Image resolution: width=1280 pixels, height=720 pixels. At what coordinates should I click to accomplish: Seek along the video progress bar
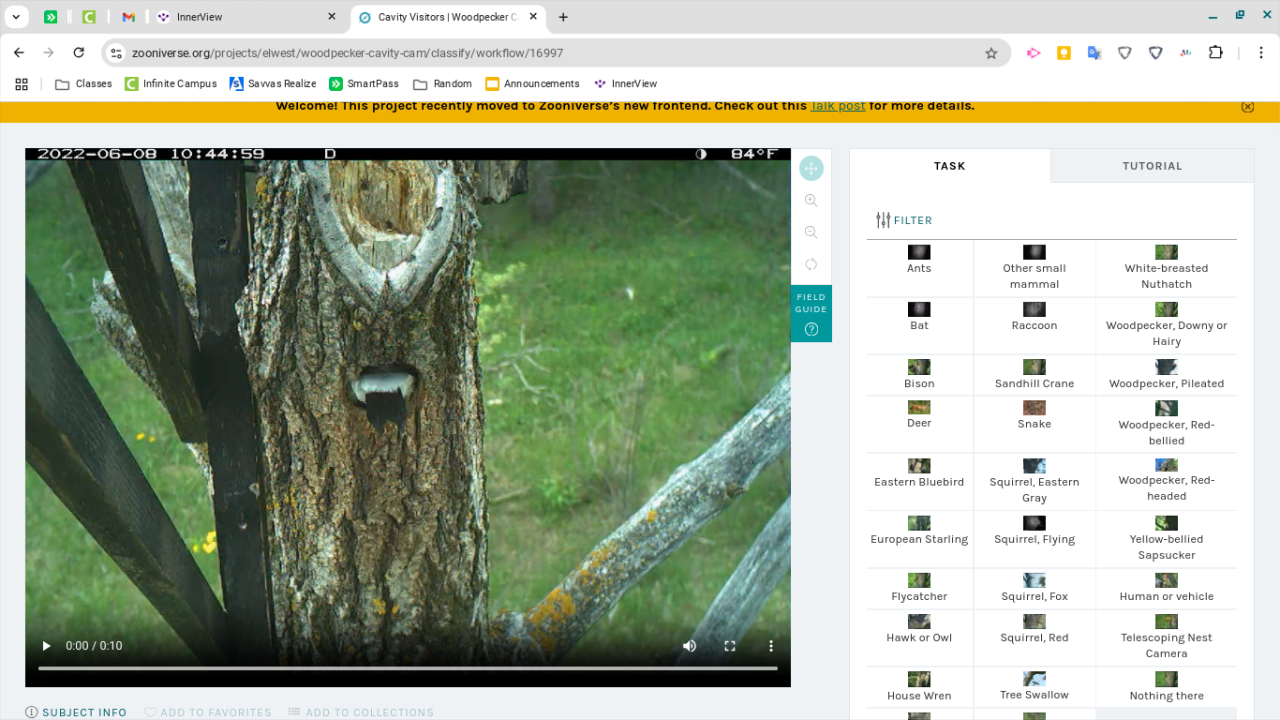click(408, 668)
